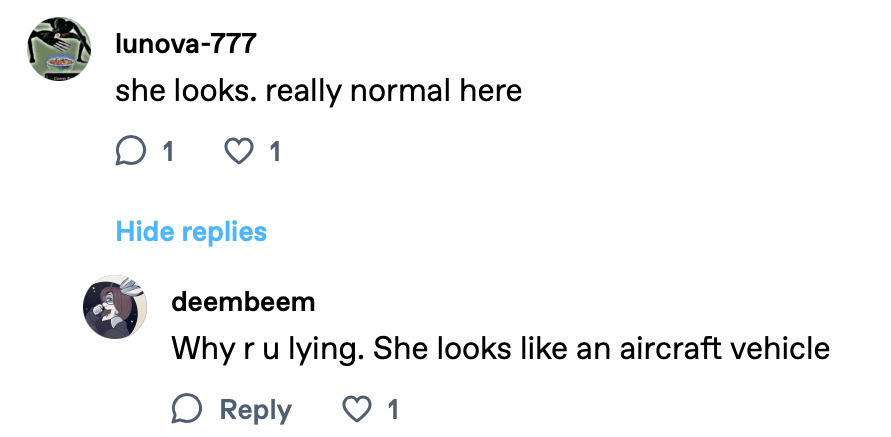Click the speech bubble icon under lunova-777's comment

(131, 151)
